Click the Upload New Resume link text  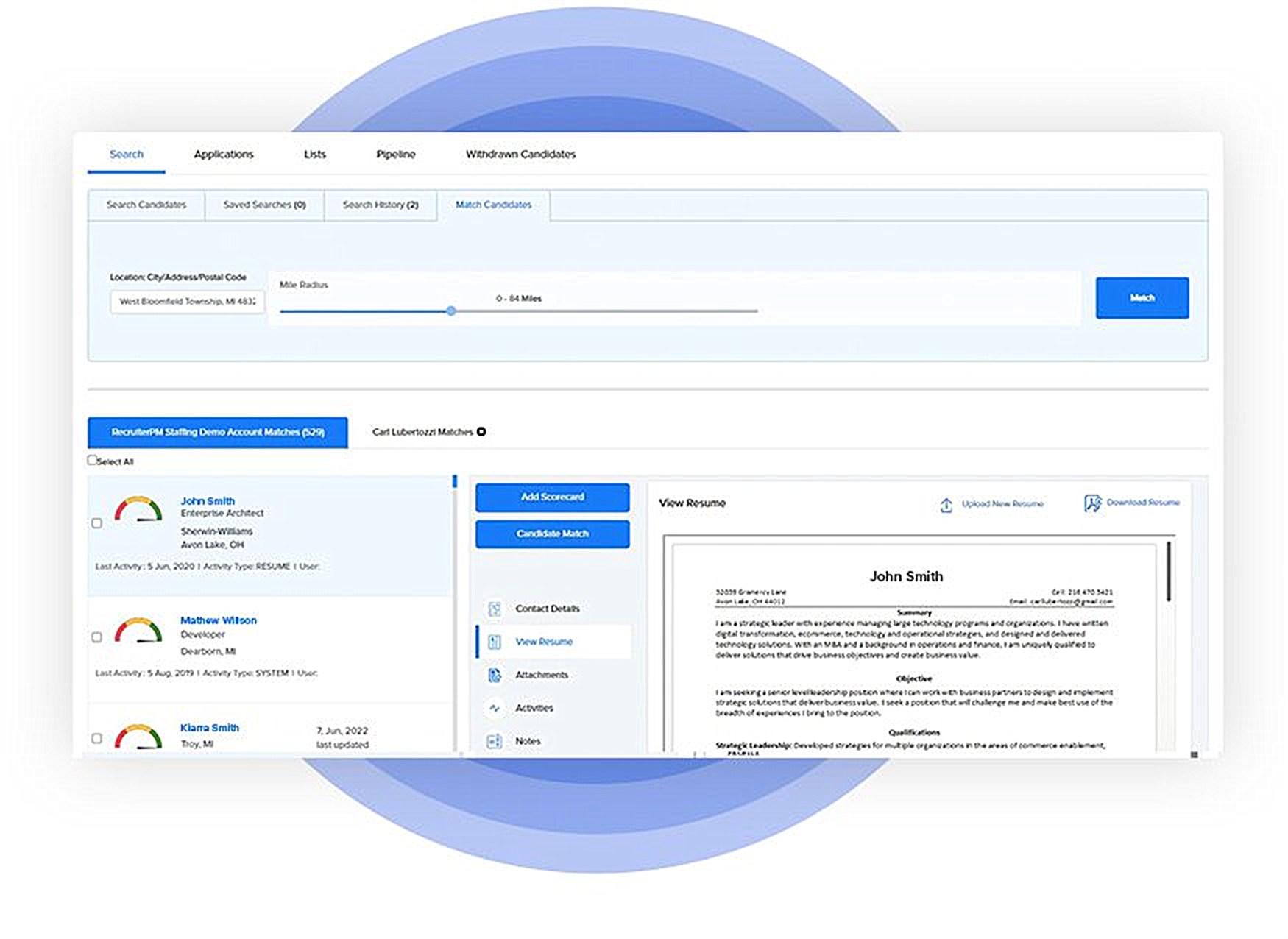pos(1002,504)
